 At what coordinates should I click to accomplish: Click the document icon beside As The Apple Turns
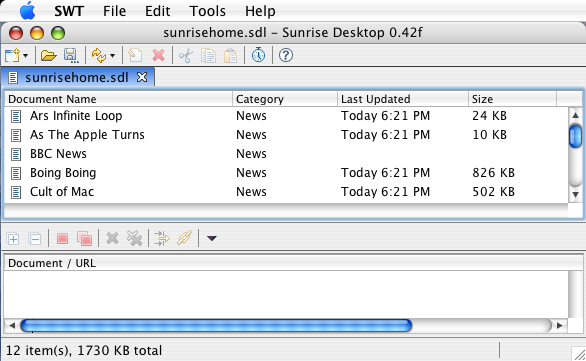tap(16, 135)
